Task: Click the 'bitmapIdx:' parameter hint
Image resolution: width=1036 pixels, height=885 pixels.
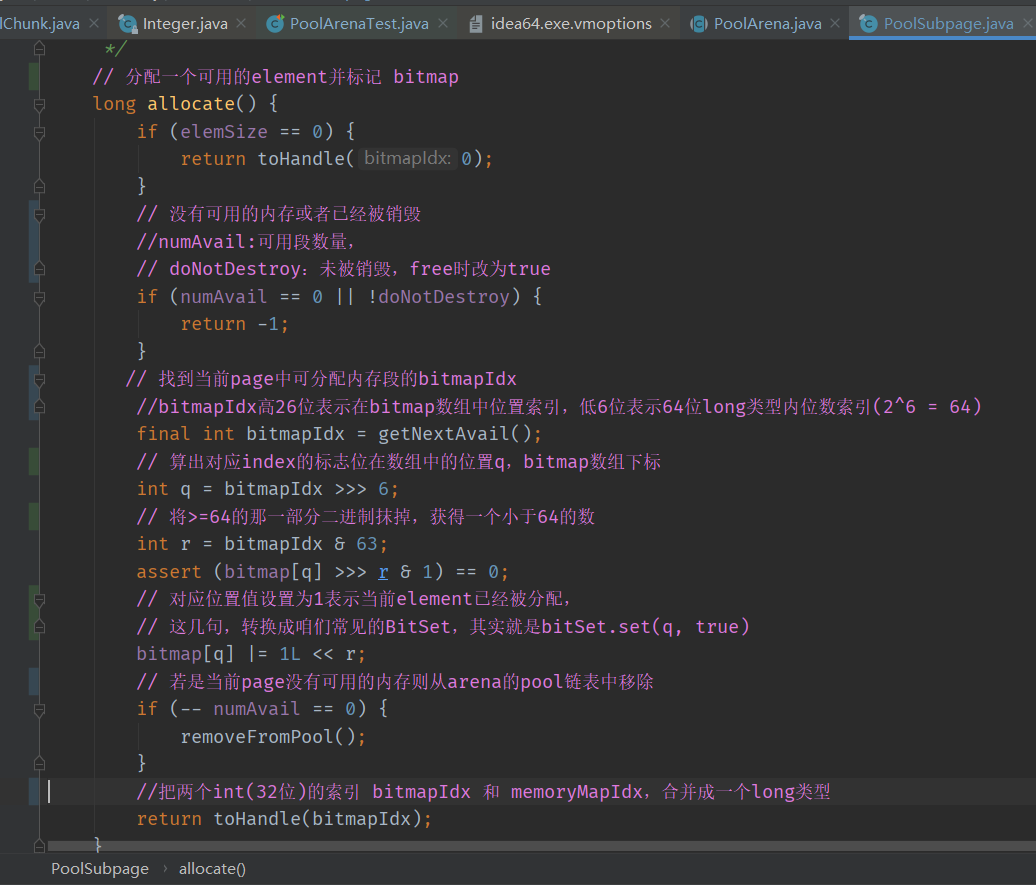Action: coord(407,159)
